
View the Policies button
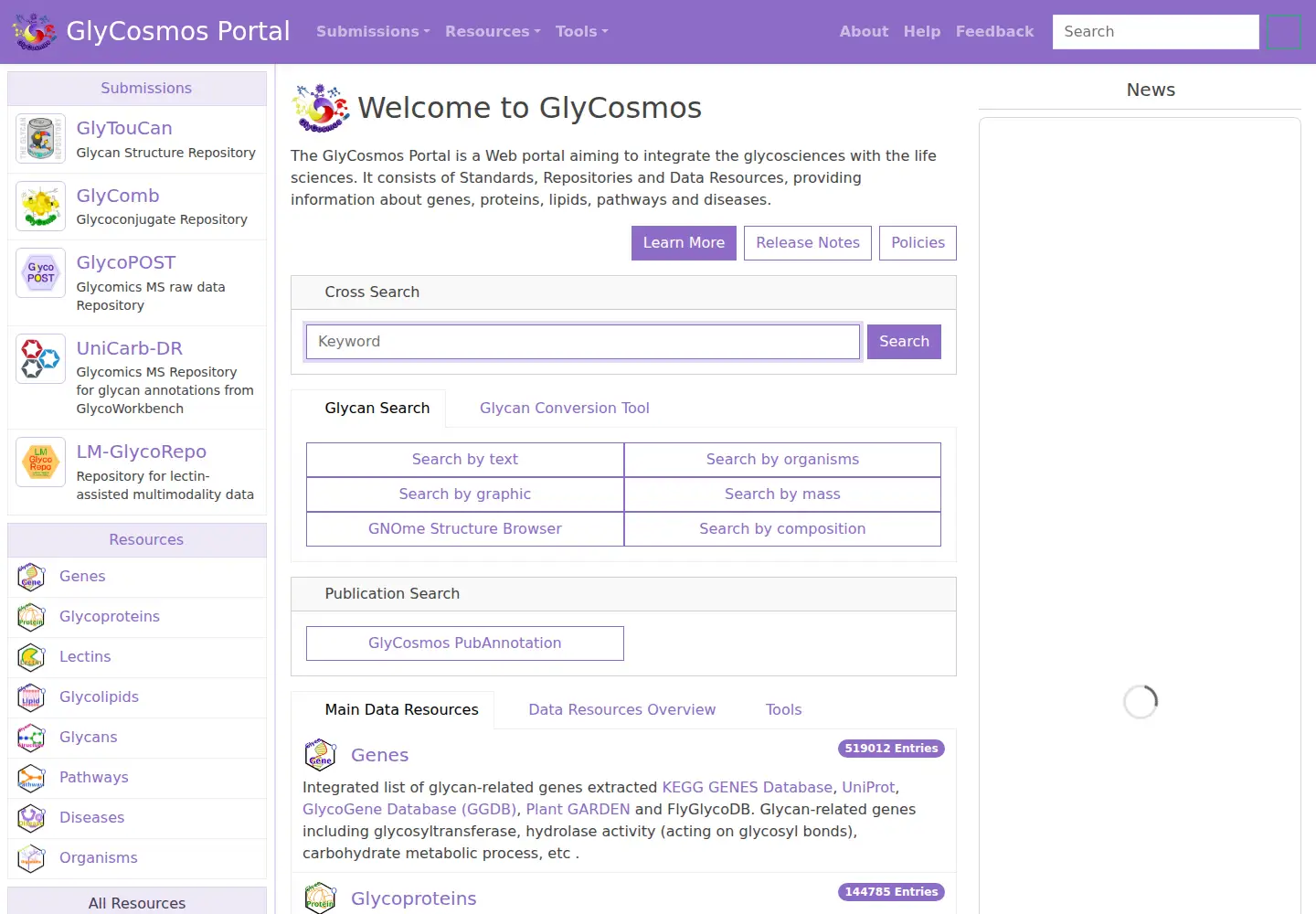point(918,243)
